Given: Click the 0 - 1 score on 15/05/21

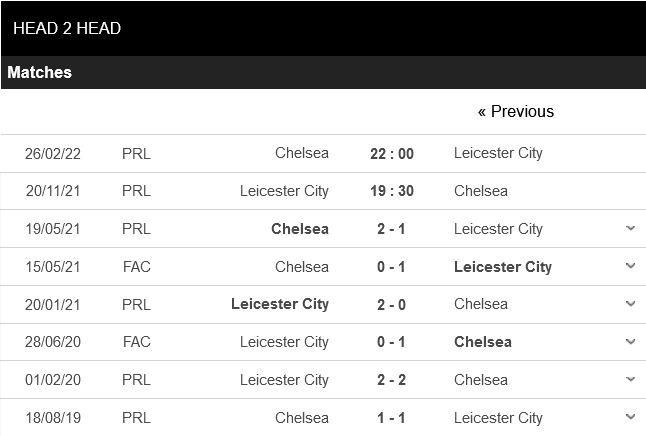Looking at the screenshot, I should (391, 267).
